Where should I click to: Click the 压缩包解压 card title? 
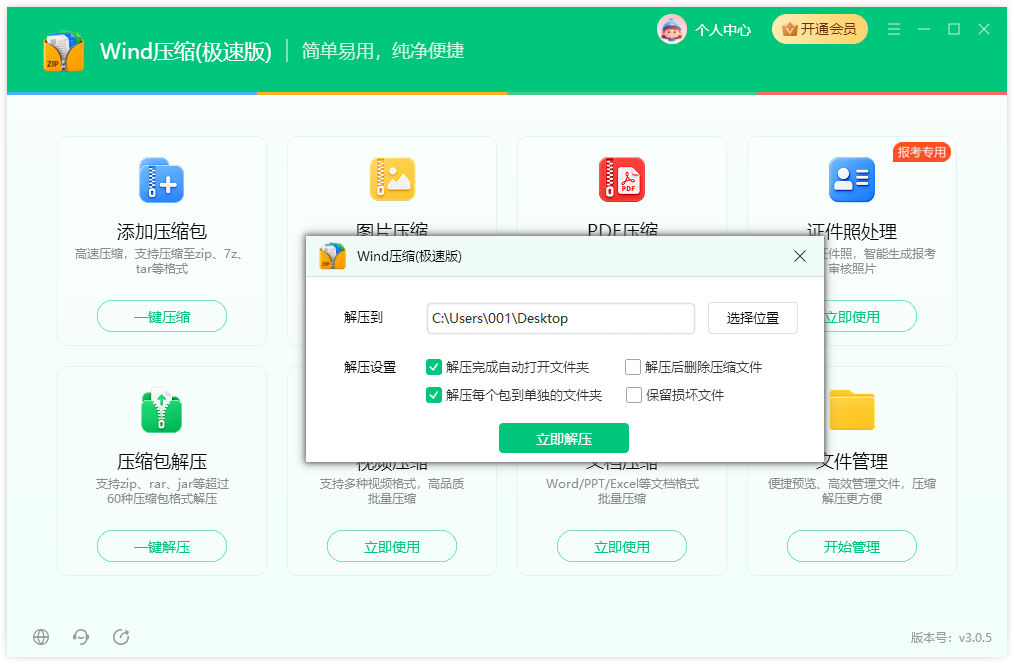[x=162, y=462]
